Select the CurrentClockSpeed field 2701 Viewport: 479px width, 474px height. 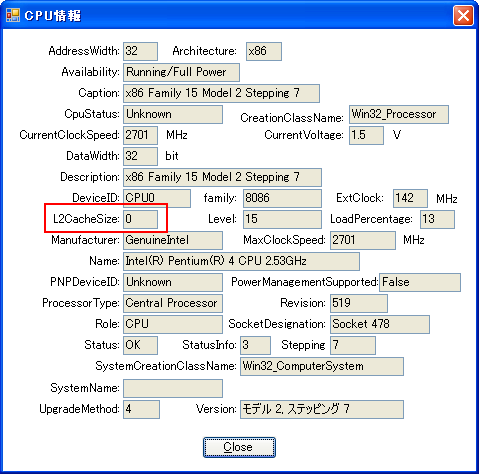[x=140, y=135]
